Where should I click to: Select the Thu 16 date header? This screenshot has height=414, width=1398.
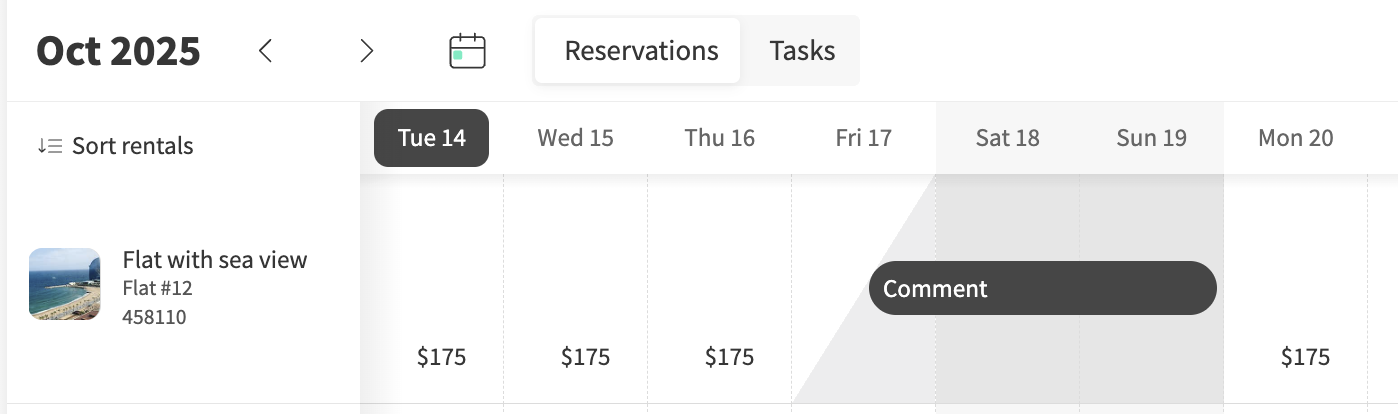coord(719,138)
